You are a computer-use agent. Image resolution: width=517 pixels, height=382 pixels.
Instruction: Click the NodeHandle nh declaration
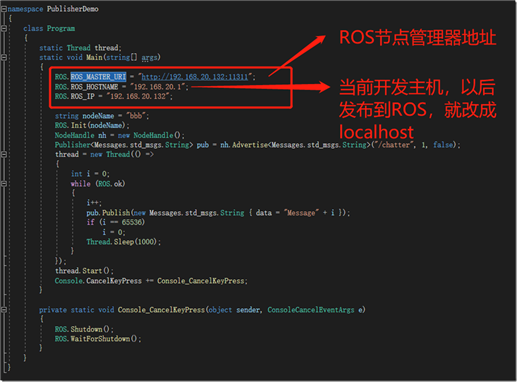[120, 135]
